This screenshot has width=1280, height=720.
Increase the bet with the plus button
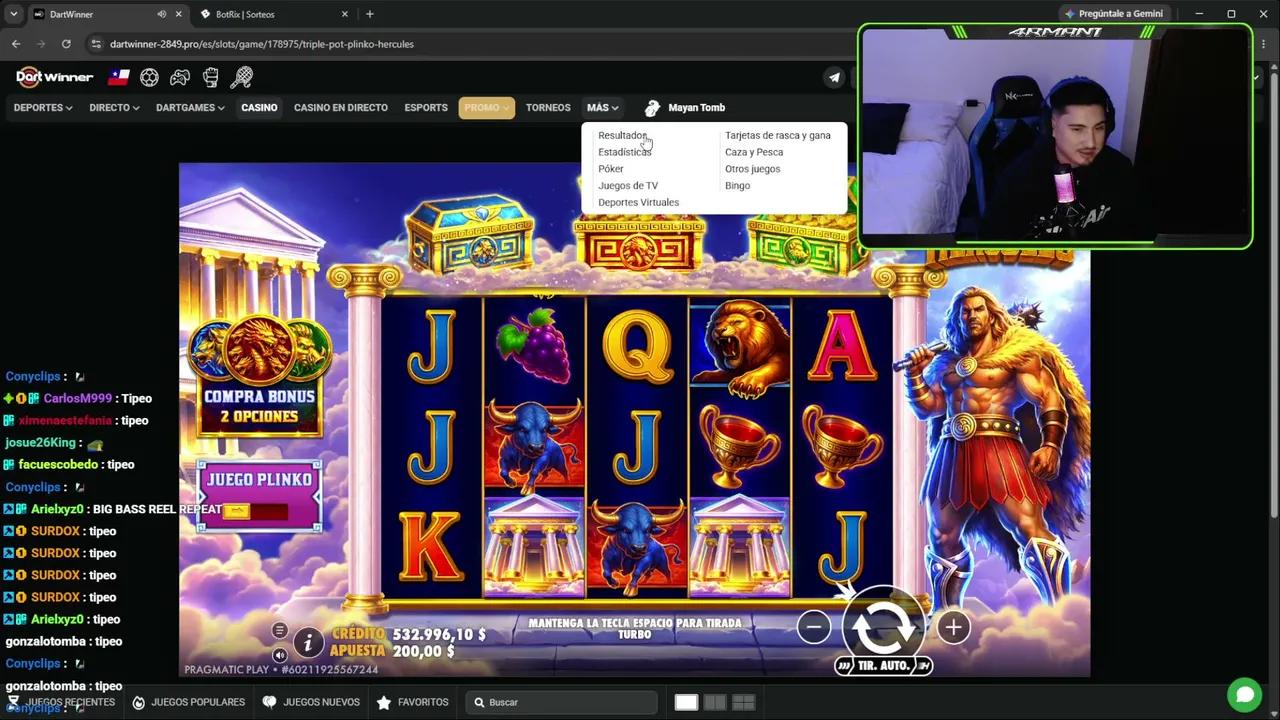(953, 627)
